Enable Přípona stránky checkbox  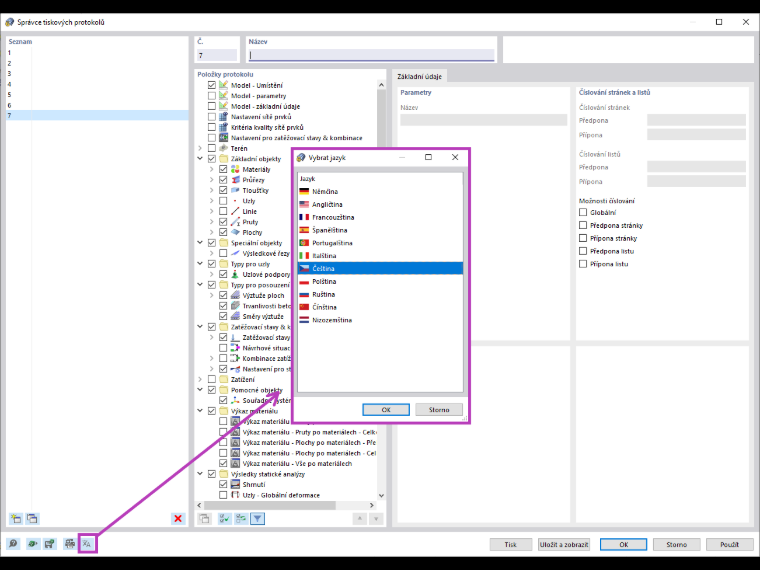(x=583, y=238)
